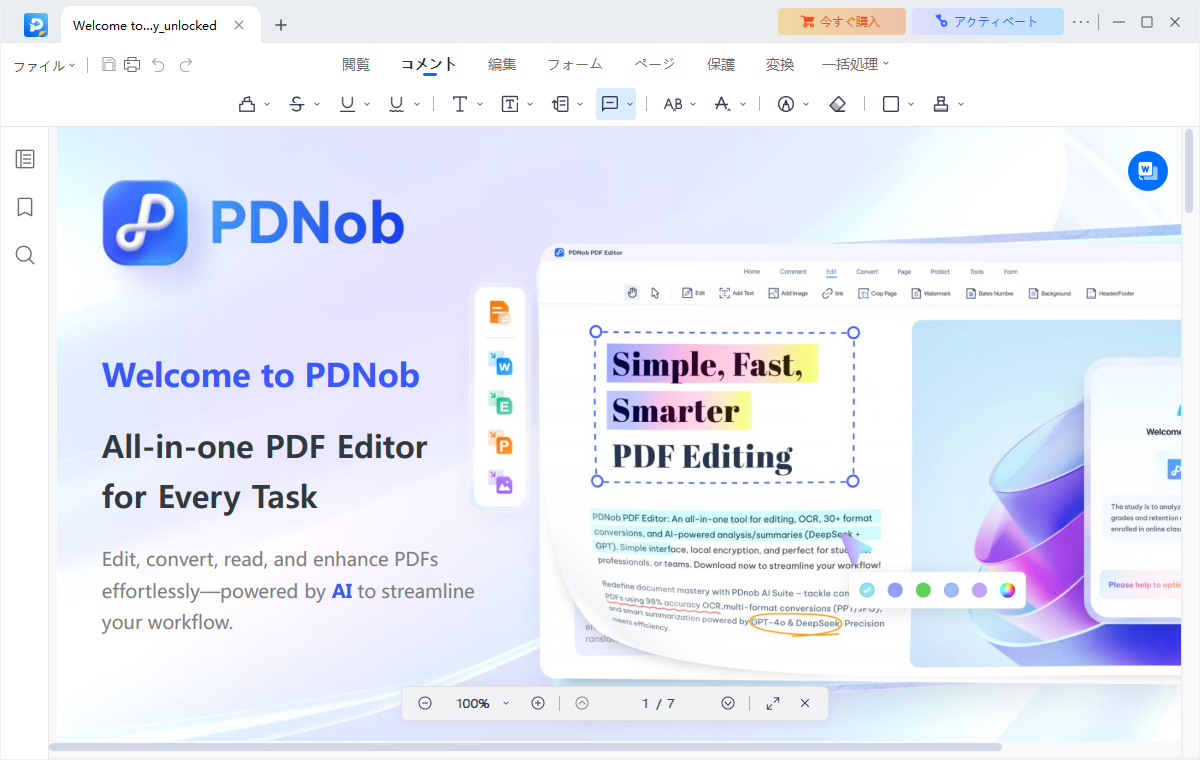Select the Highlight tool

(x=248, y=104)
